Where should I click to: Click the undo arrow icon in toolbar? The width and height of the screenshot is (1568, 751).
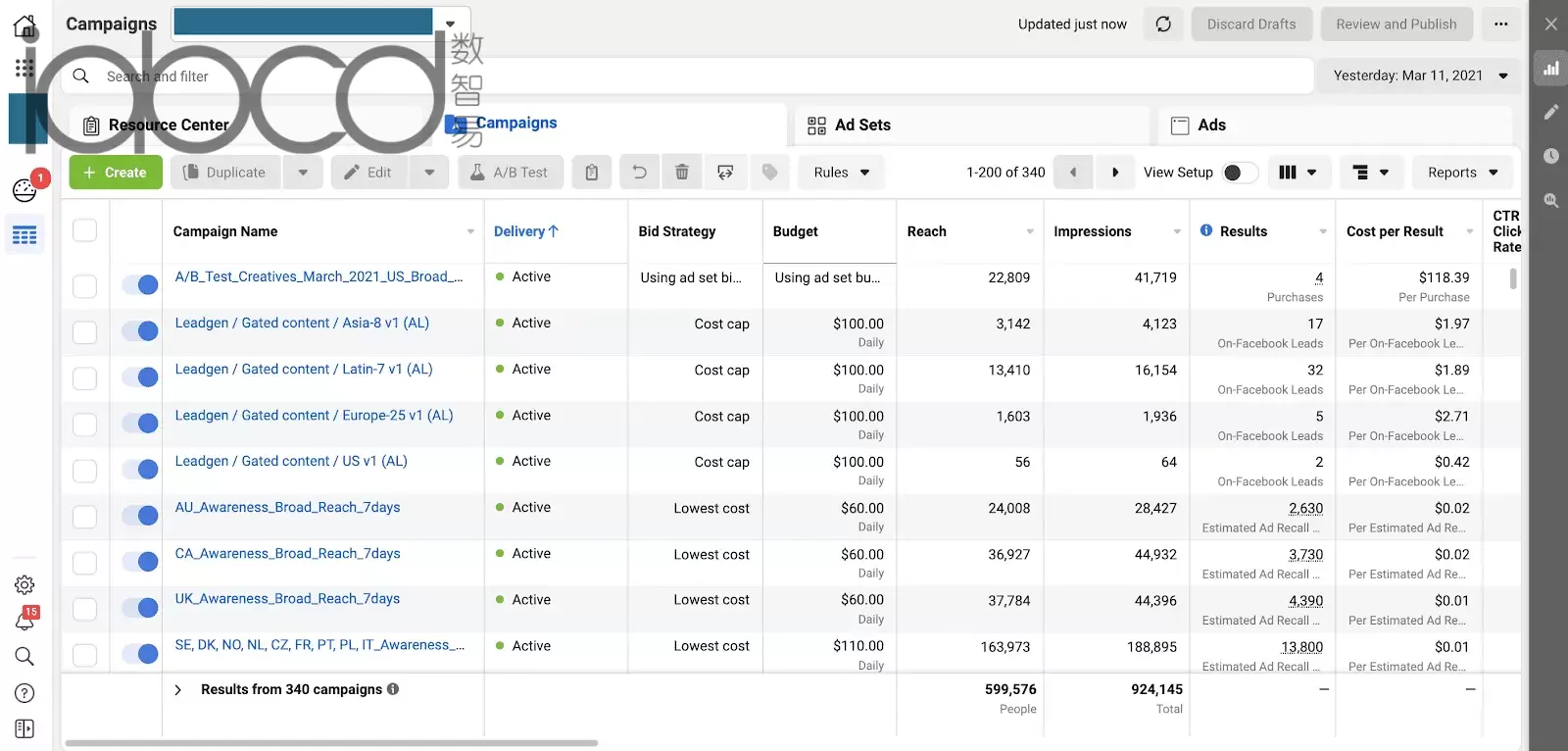coord(639,173)
